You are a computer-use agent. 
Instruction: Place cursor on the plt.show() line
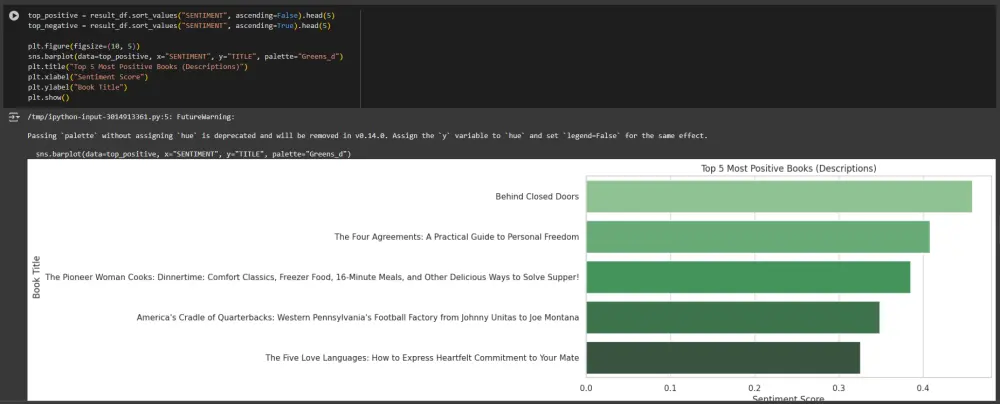[x=48, y=98]
